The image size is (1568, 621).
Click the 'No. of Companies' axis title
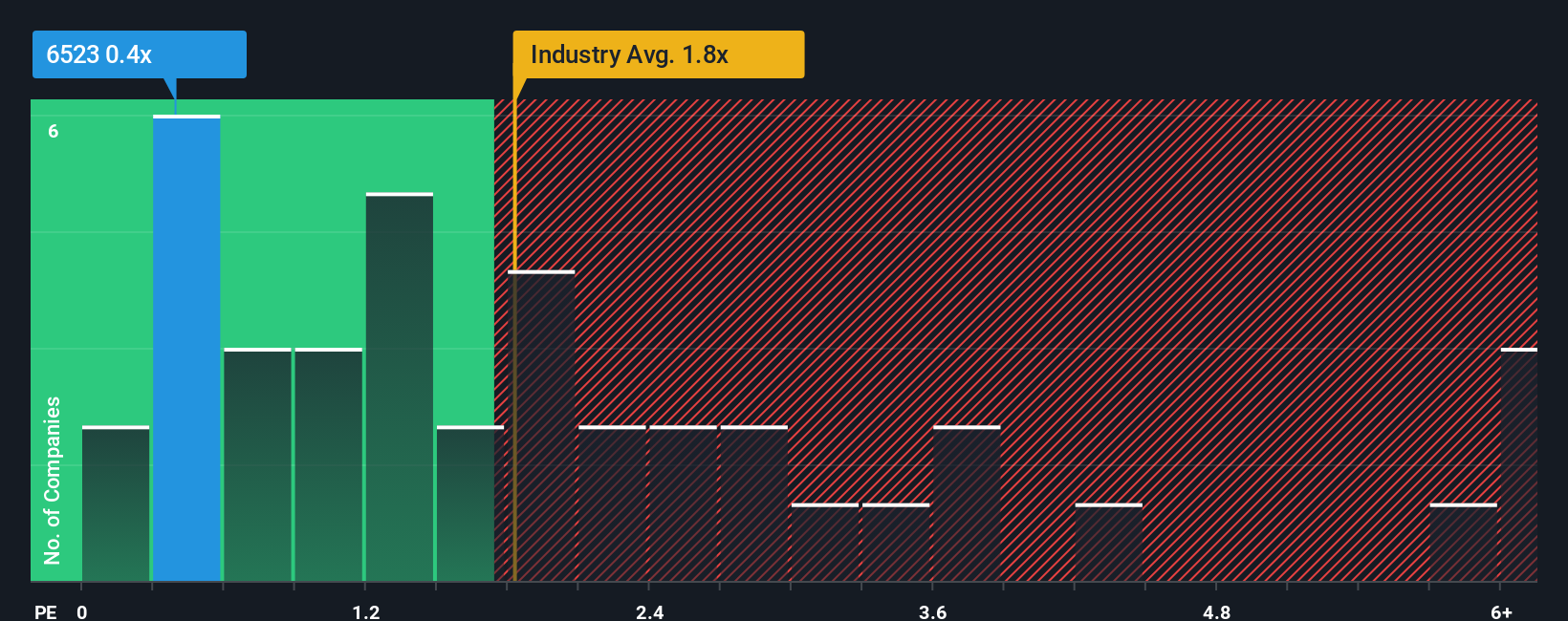tap(53, 480)
